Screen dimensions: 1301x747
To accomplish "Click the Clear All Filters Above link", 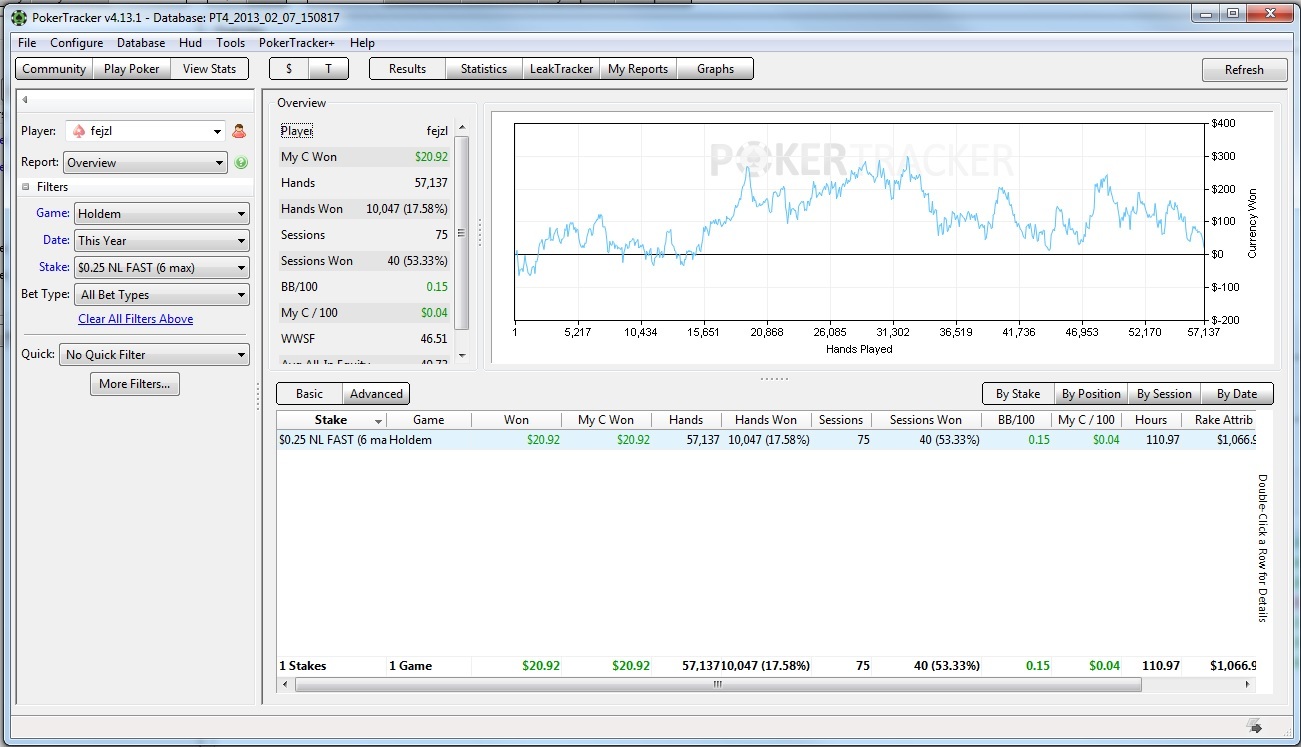I will pos(136,319).
